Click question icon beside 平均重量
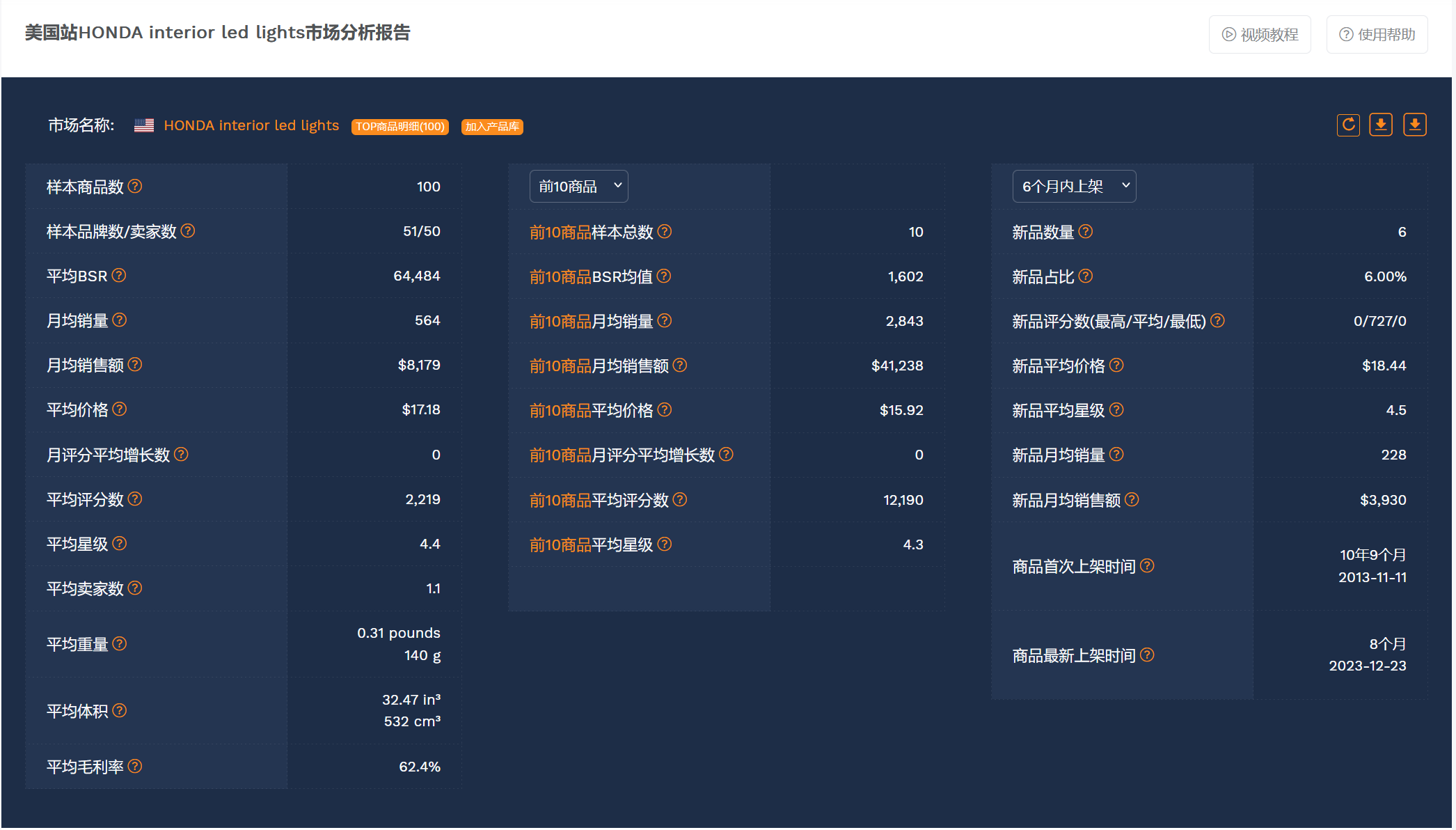 point(120,644)
